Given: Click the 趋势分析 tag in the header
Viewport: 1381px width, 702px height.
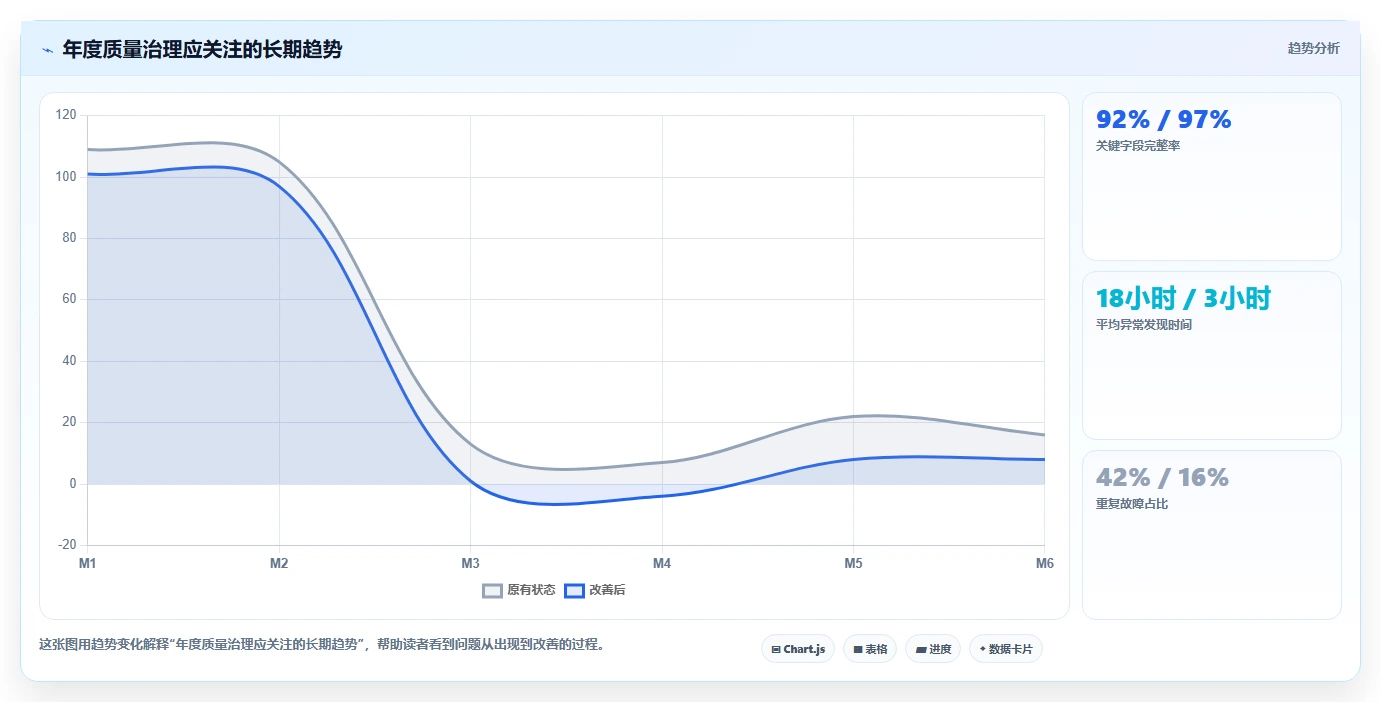Looking at the screenshot, I should click(1313, 48).
